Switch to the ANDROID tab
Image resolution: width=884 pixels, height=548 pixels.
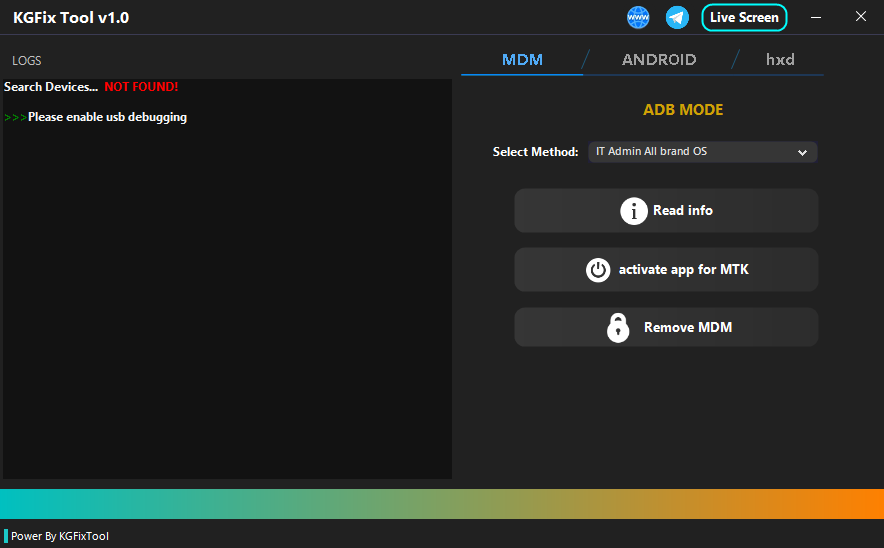pyautogui.click(x=659, y=60)
